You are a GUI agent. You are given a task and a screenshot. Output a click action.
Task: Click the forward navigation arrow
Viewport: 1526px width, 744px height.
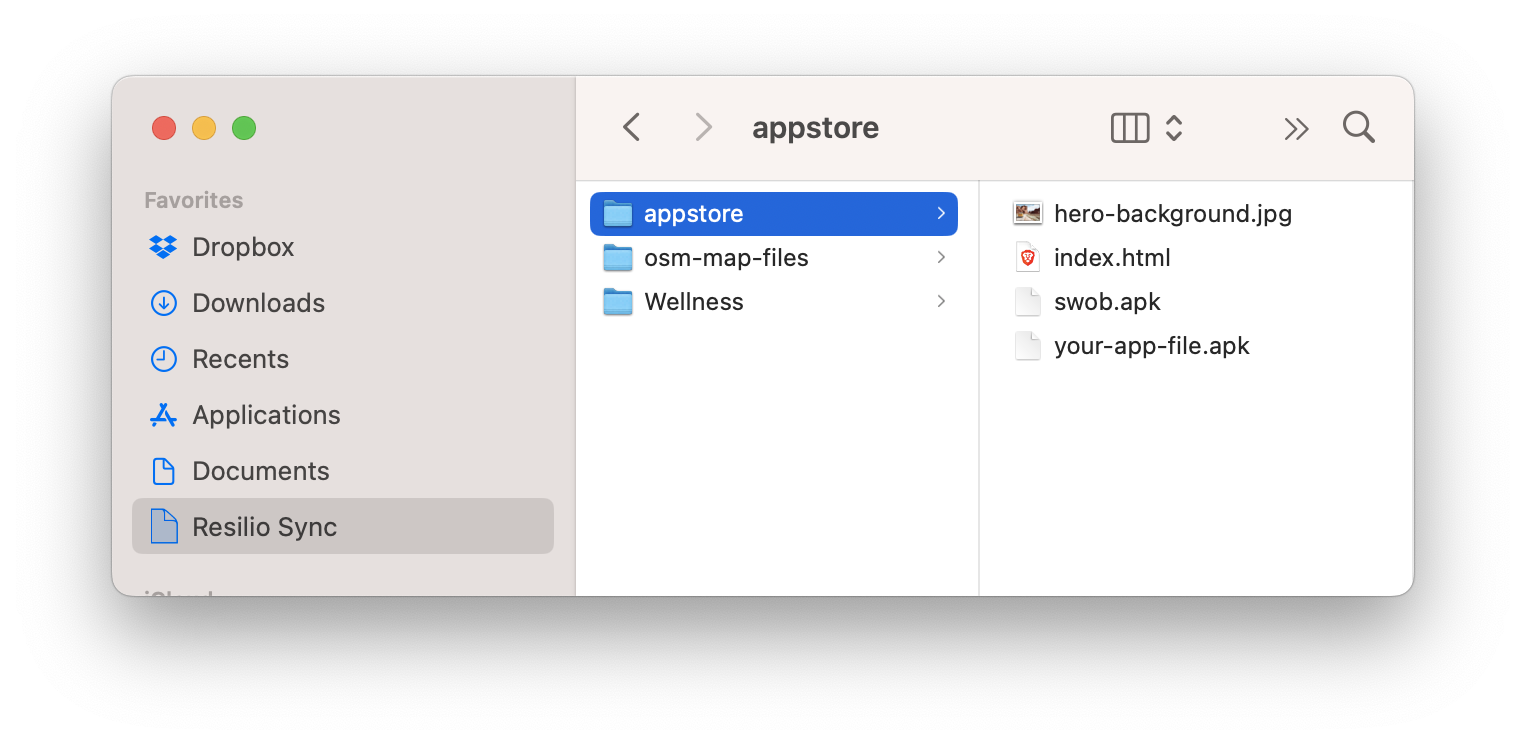pos(703,128)
